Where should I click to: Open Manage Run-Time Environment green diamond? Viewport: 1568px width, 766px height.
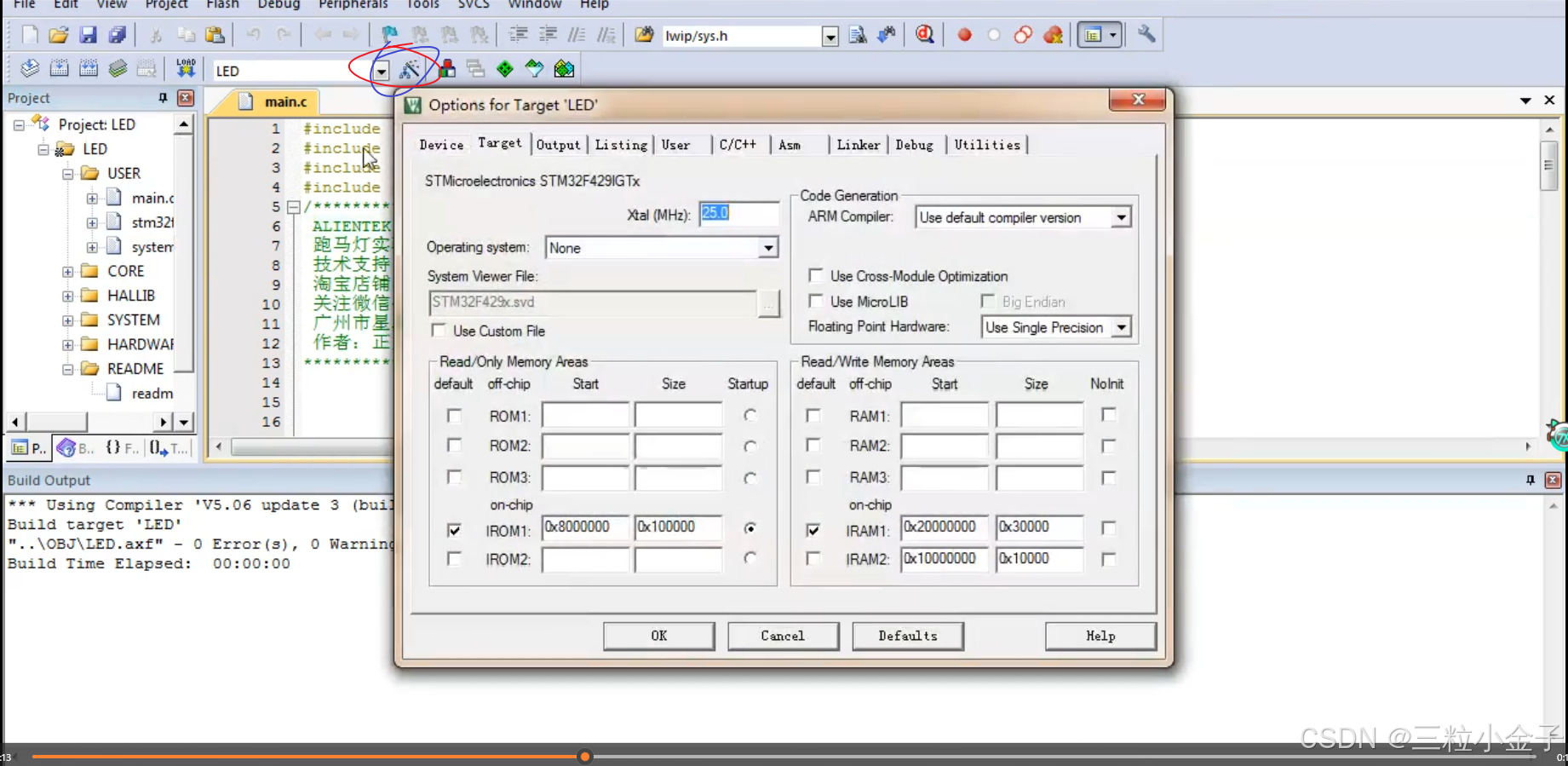pos(505,69)
